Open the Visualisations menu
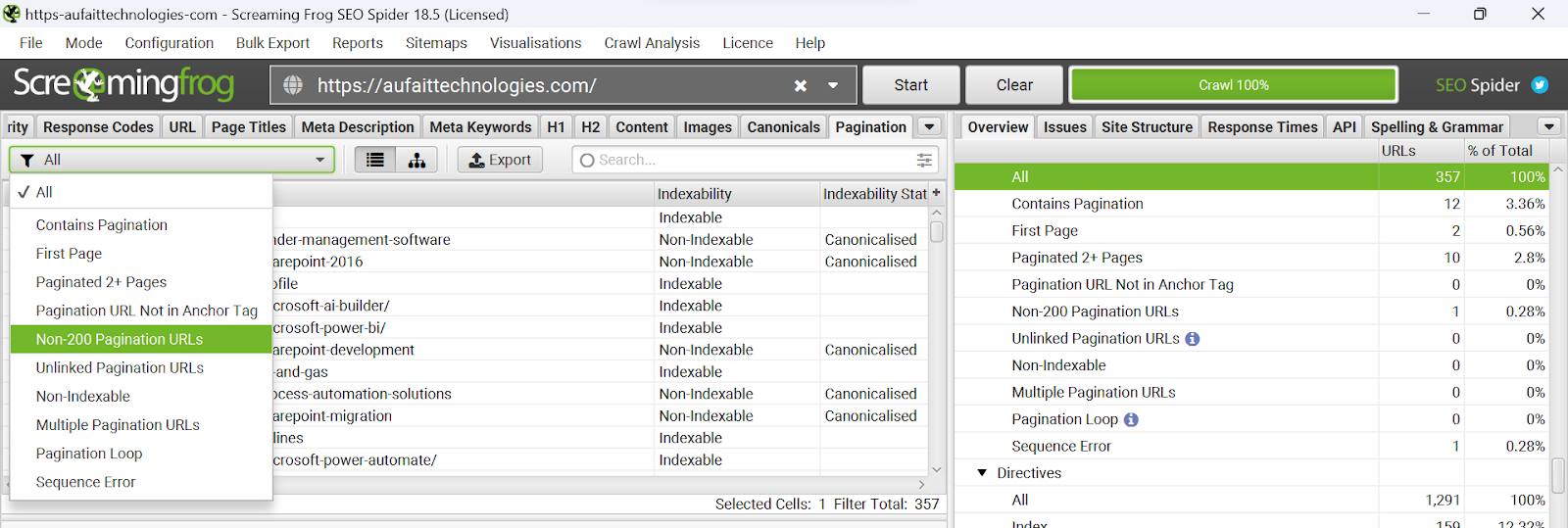 coord(536,43)
